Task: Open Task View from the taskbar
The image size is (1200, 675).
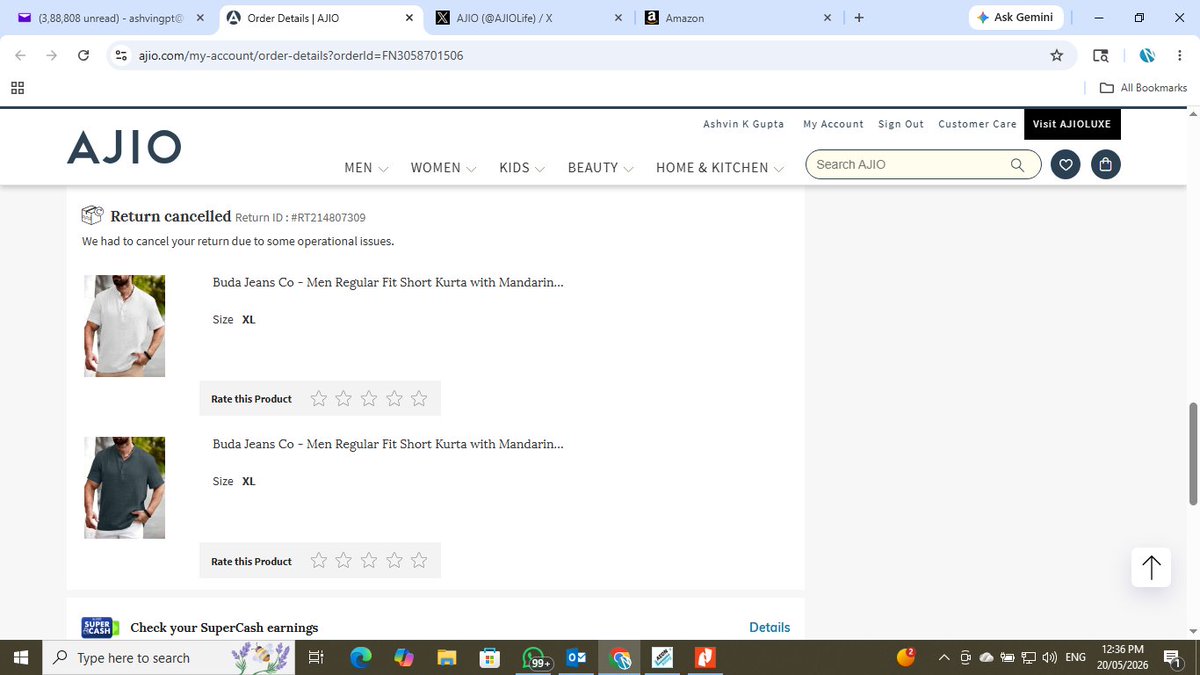Action: tap(315, 658)
